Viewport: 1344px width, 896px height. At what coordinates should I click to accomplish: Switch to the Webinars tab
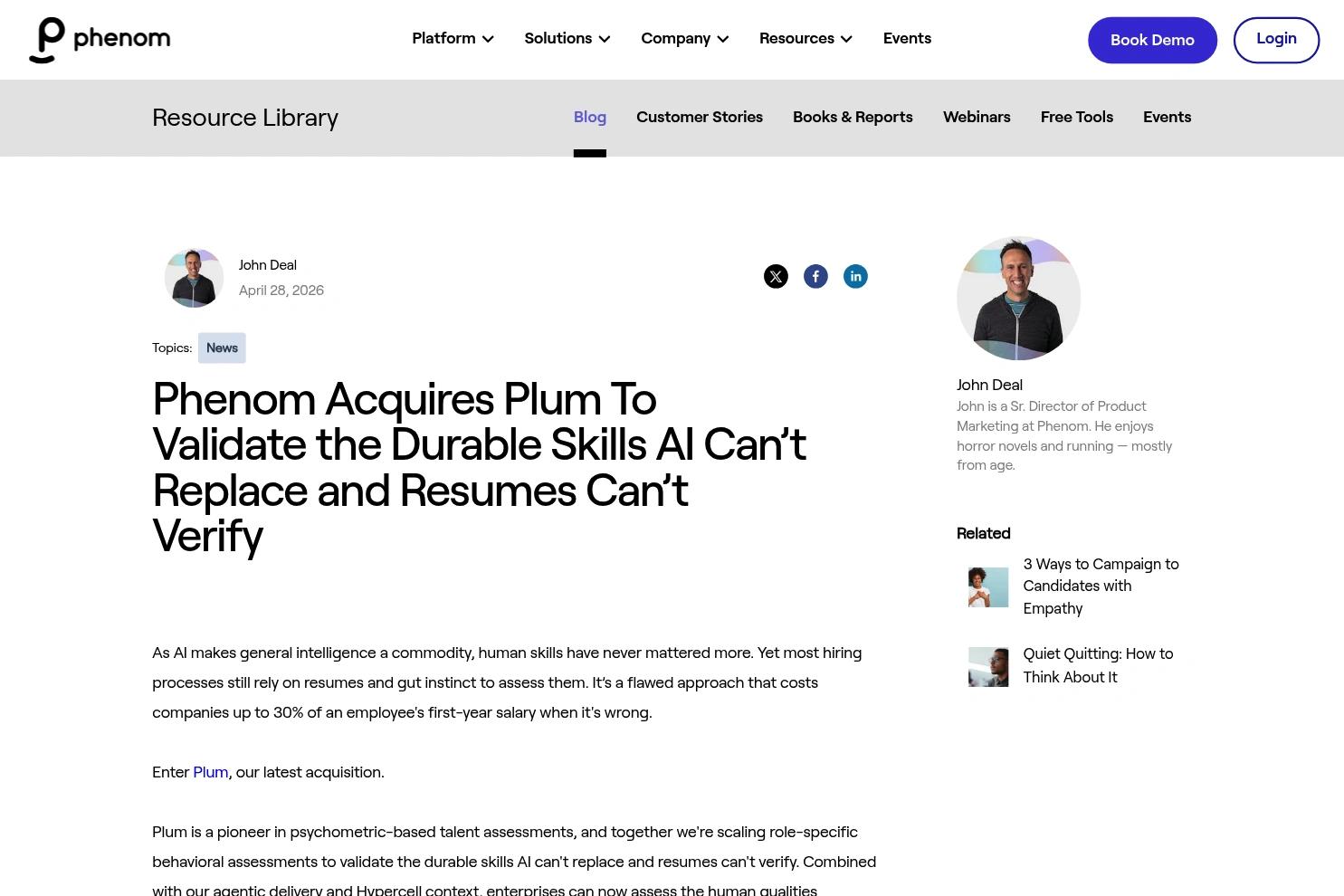[977, 118]
